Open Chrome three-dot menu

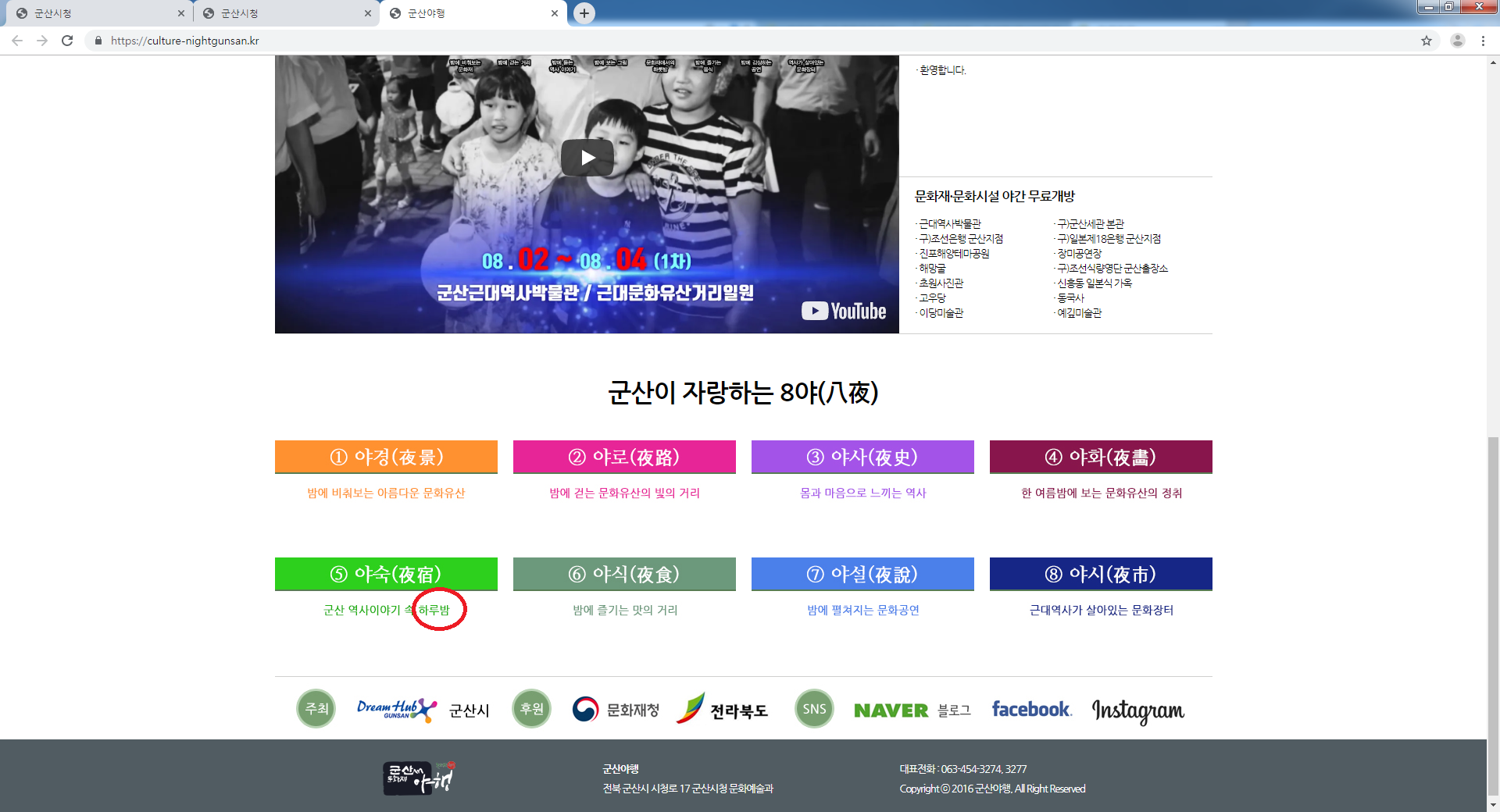[x=1483, y=41]
